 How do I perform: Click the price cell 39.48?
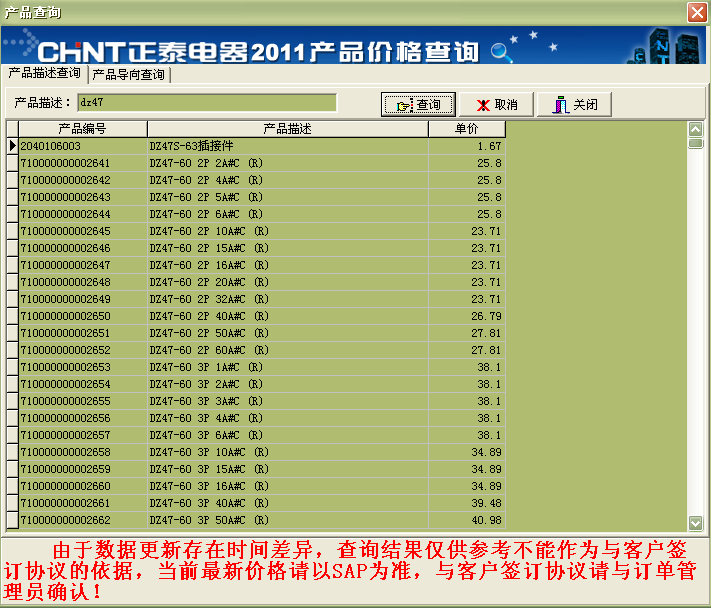pyautogui.click(x=467, y=503)
